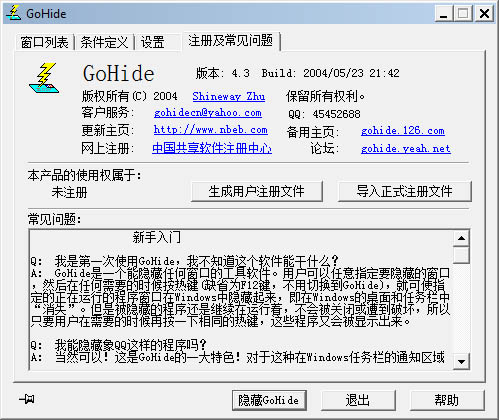This screenshot has height=420, width=499.
Task: Click the large GoHide lightning logo
Action: 44,78
